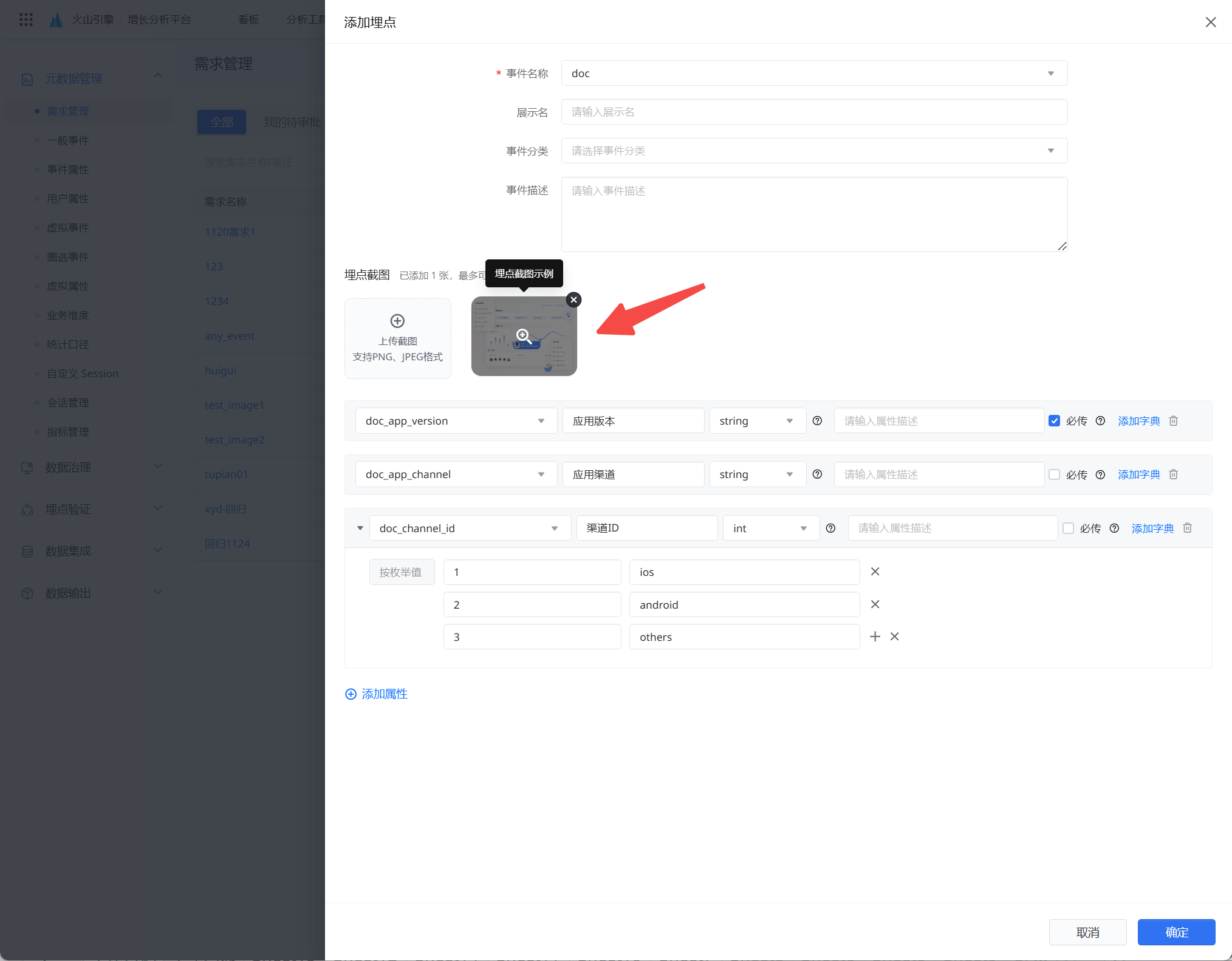Viewport: 1232px width, 961px height.
Task: Open the int data type dropdown
Action: tap(771, 528)
